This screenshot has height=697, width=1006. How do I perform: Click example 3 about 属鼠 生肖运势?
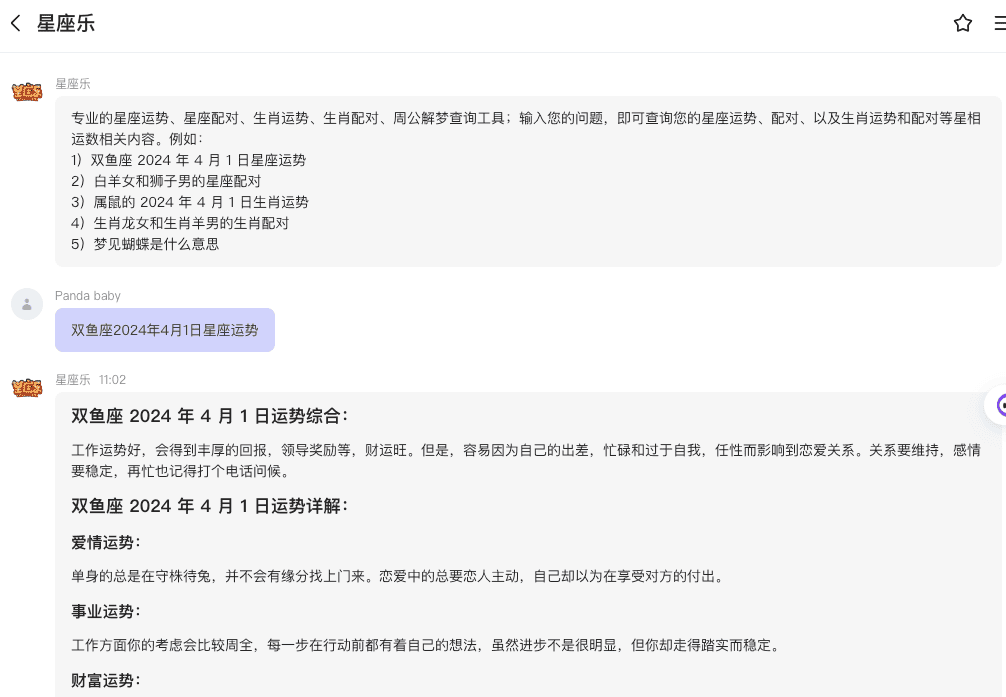[x=190, y=202]
